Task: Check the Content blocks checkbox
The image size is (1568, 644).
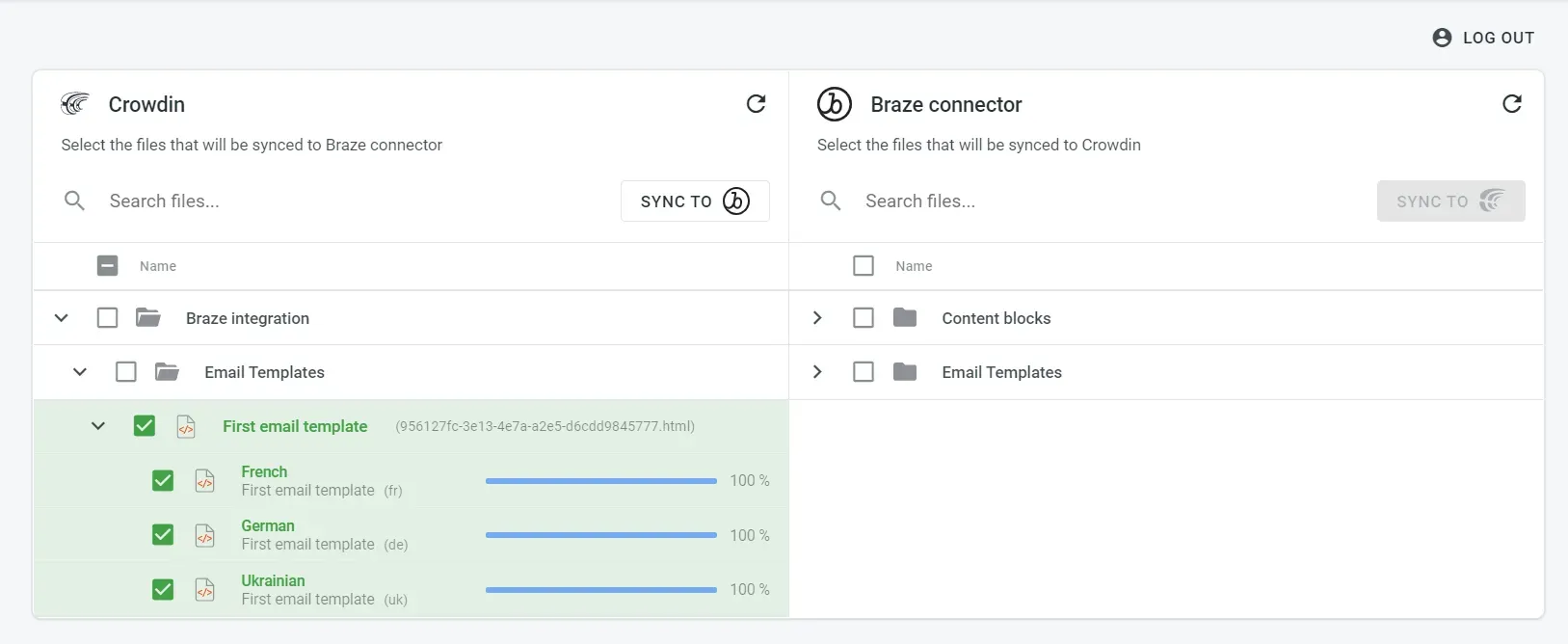Action: click(x=864, y=317)
